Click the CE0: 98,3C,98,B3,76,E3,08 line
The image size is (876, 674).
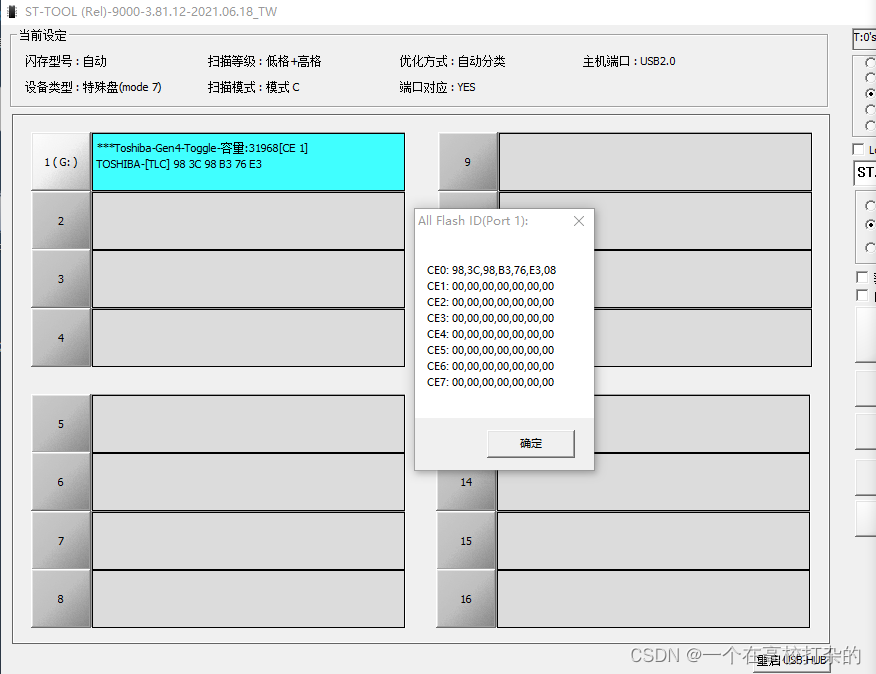491,270
